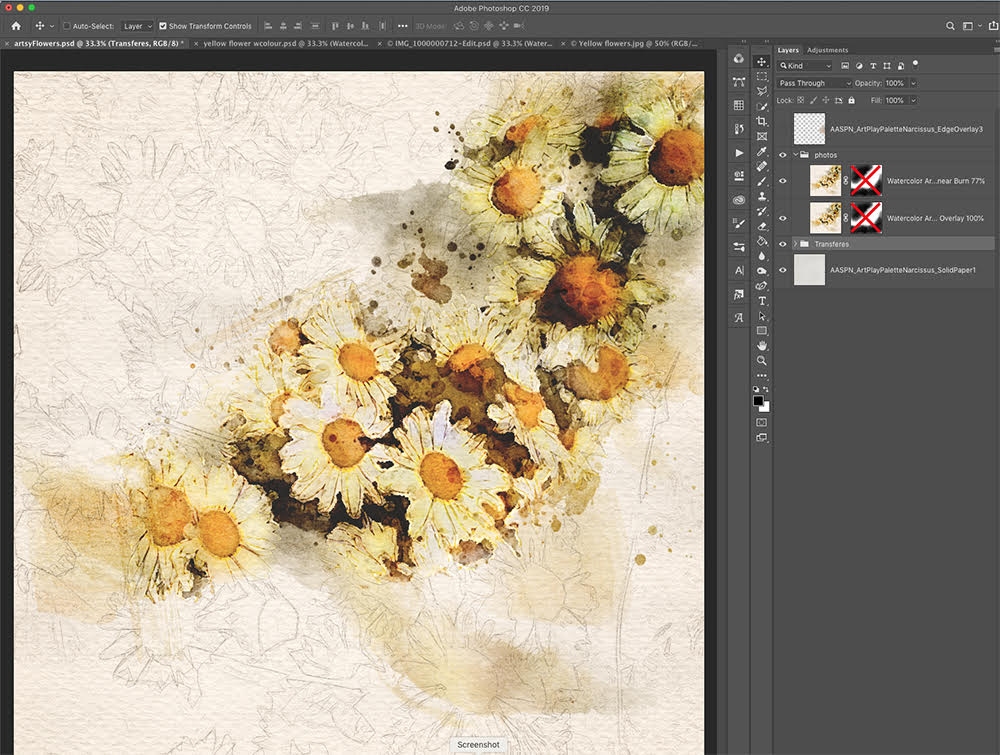Viewport: 1000px width, 755px height.
Task: Select the Eraser tool
Action: [761, 226]
